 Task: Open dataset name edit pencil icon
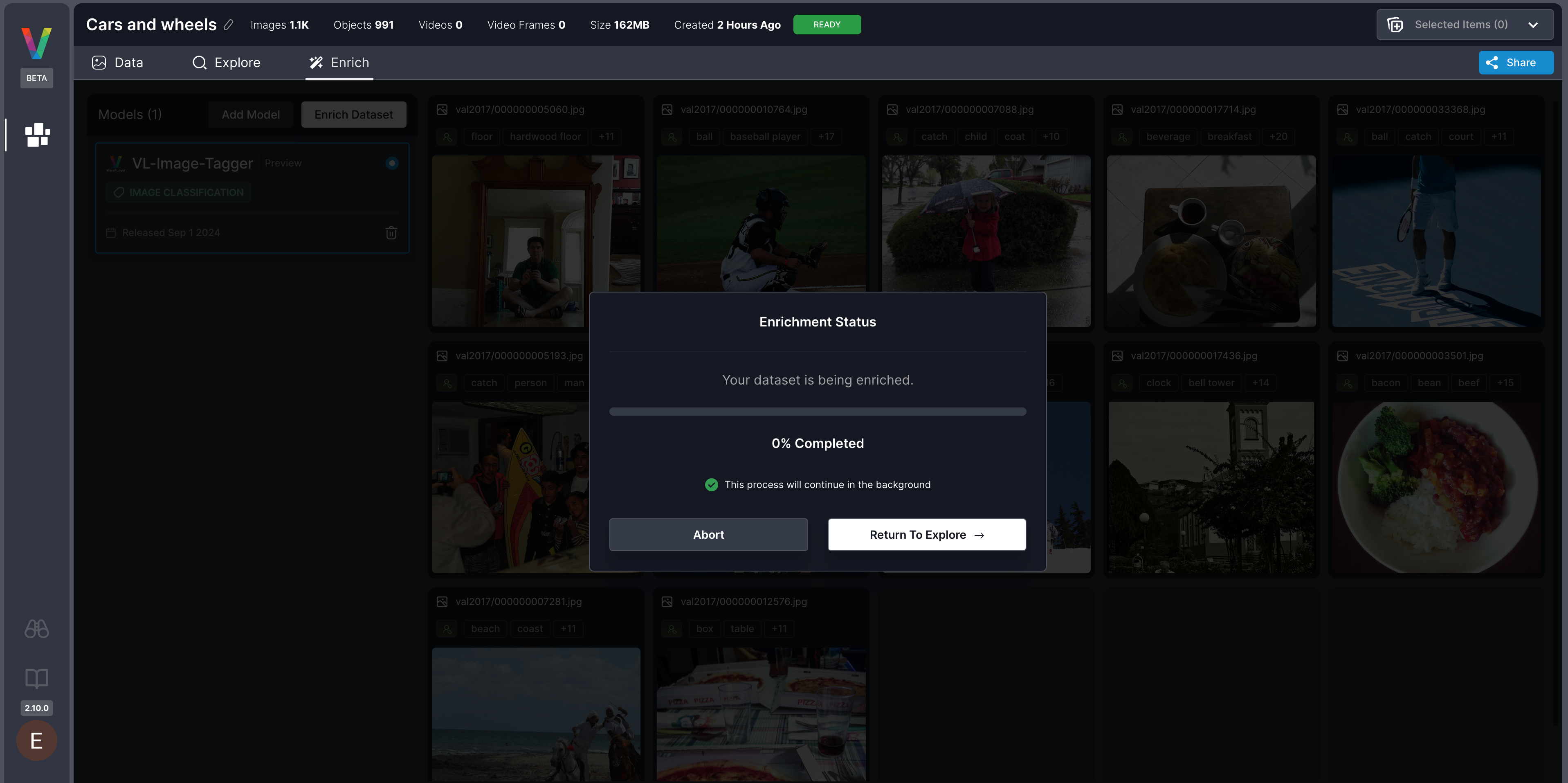click(x=228, y=24)
